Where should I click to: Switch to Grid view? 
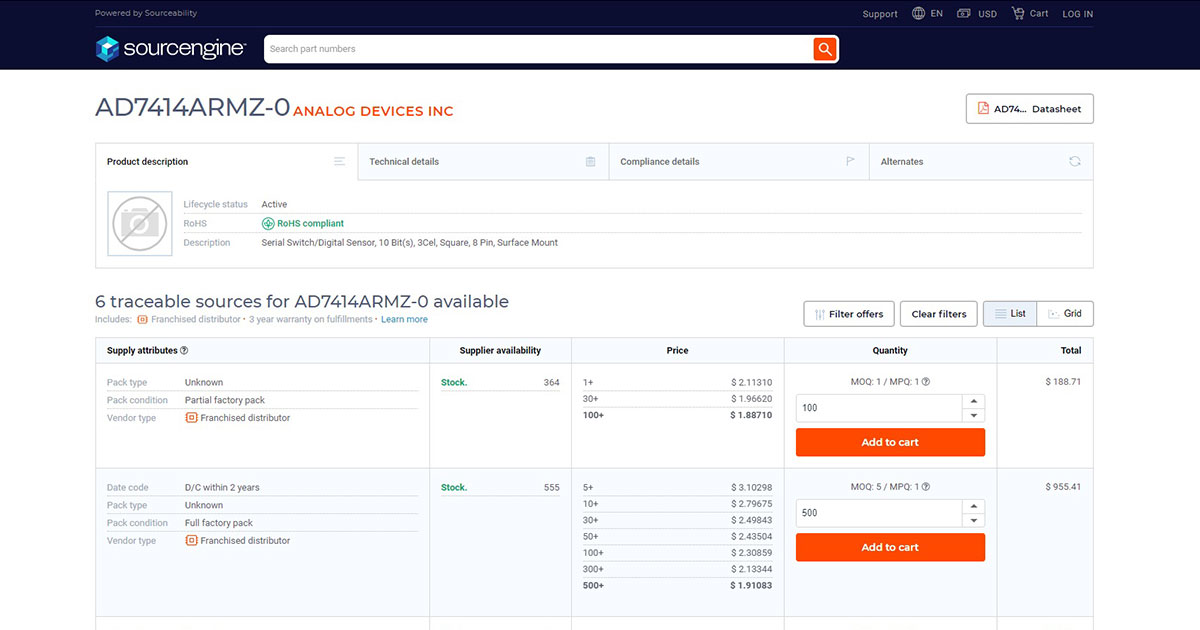1065,314
